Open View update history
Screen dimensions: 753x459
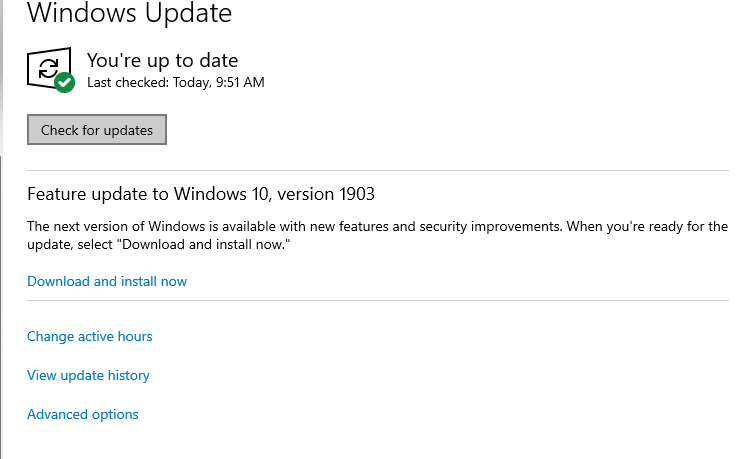(88, 376)
